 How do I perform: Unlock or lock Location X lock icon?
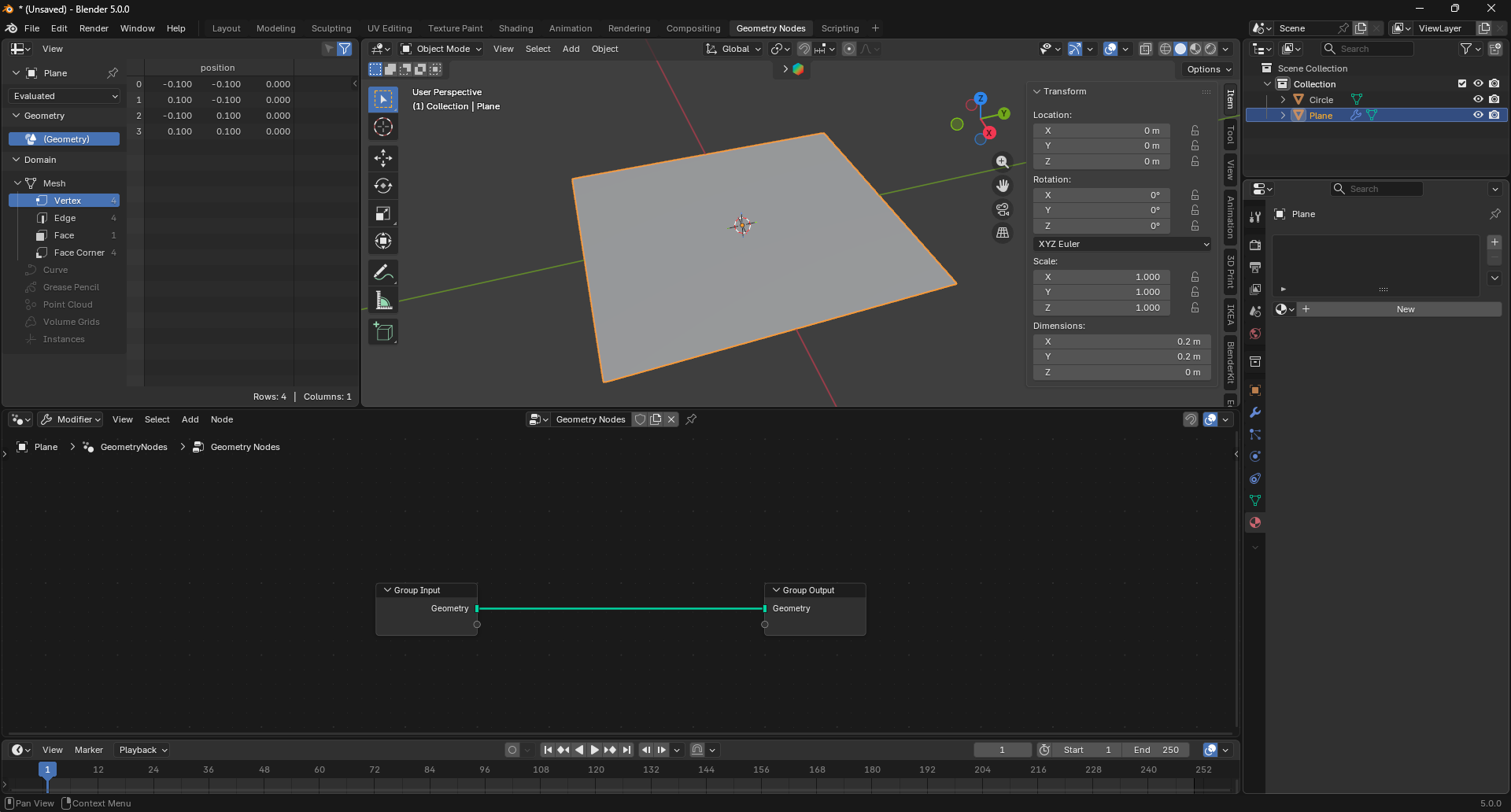(1195, 131)
